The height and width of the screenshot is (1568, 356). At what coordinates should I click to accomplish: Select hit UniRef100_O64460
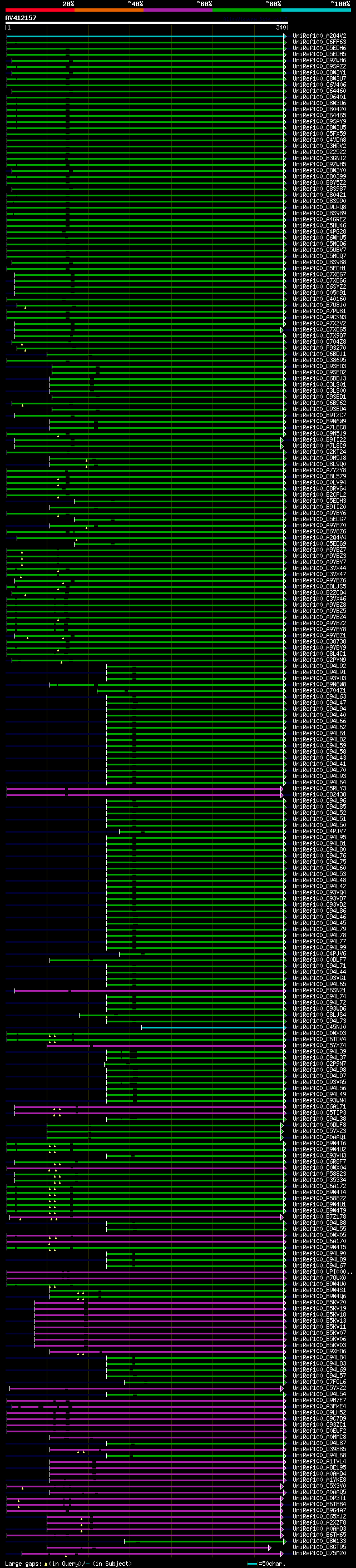pos(319,91)
